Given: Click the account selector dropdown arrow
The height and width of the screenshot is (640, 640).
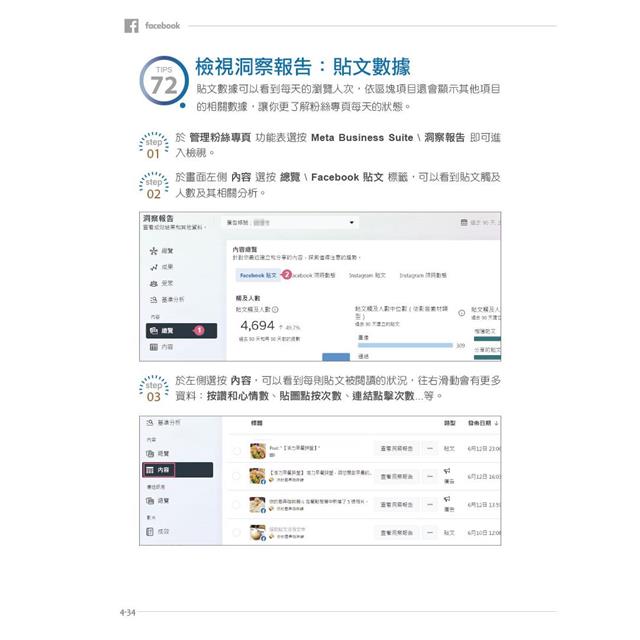Looking at the screenshot, I should [351, 222].
